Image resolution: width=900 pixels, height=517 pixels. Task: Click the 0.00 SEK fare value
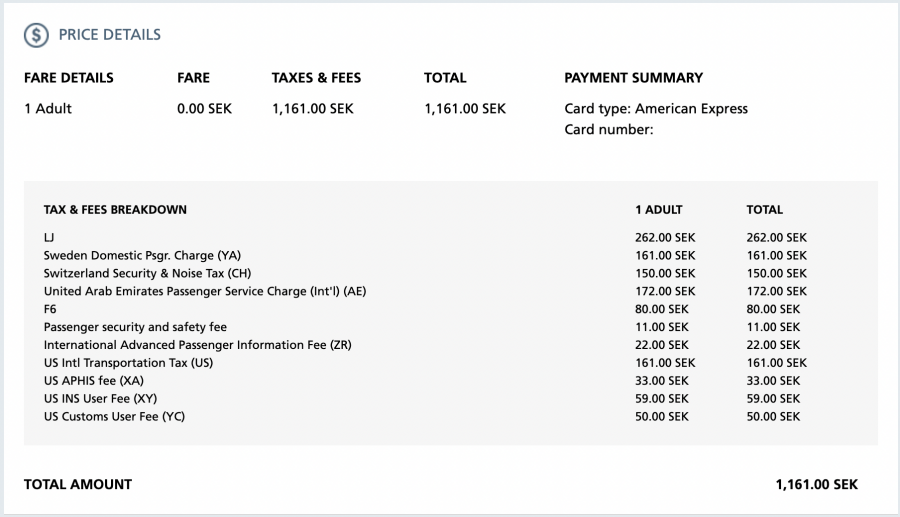click(x=204, y=108)
